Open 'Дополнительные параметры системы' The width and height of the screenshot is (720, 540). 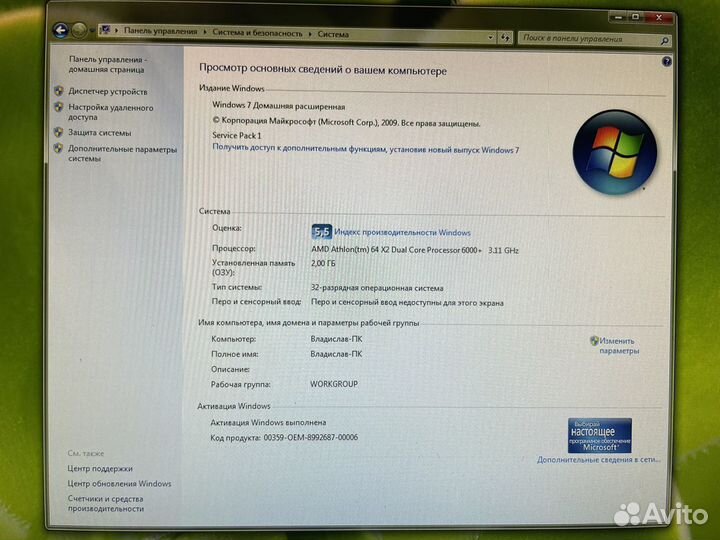[122, 153]
